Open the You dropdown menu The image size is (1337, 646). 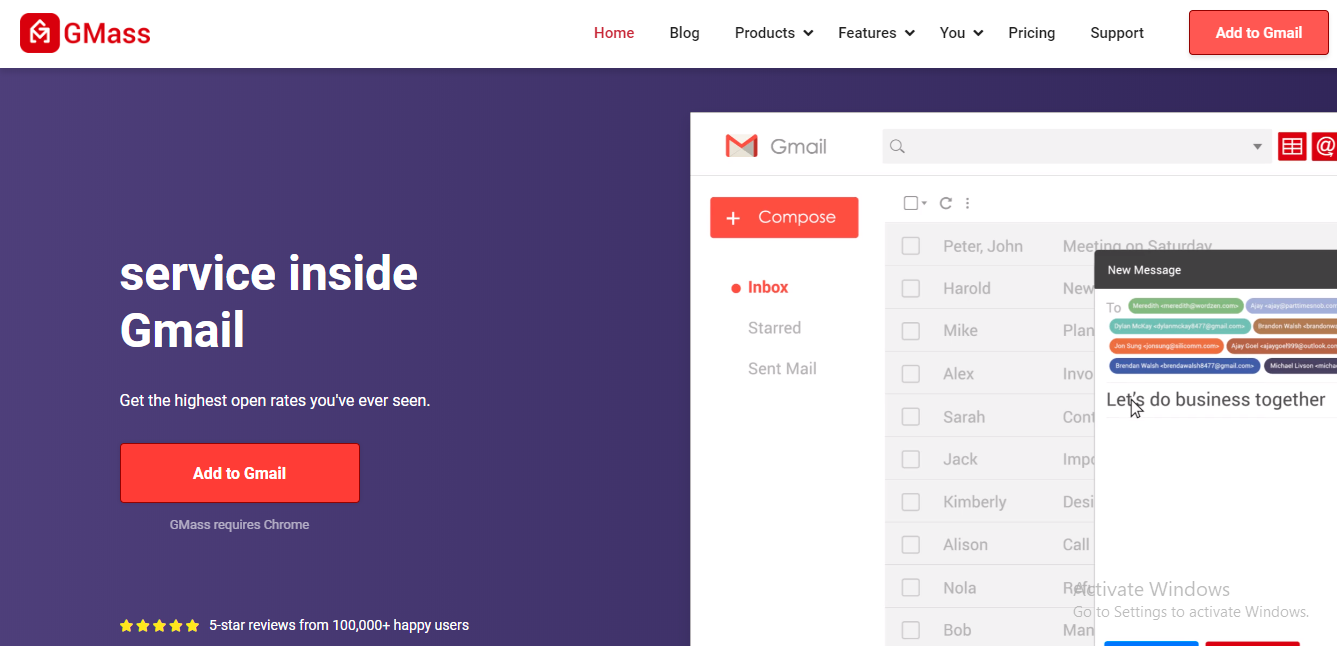coord(961,33)
